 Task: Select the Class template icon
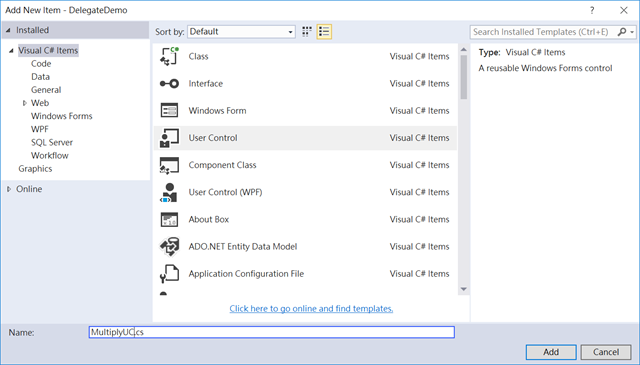tap(169, 56)
